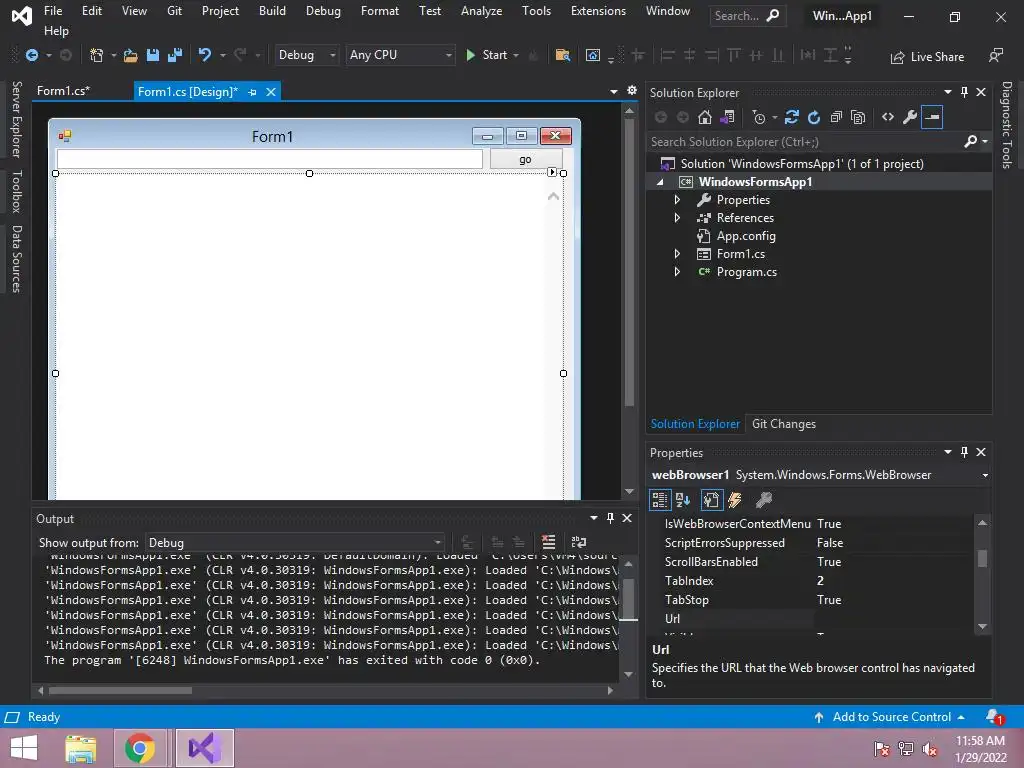
Task: Open the Data Sources side tab
Action: [16, 259]
